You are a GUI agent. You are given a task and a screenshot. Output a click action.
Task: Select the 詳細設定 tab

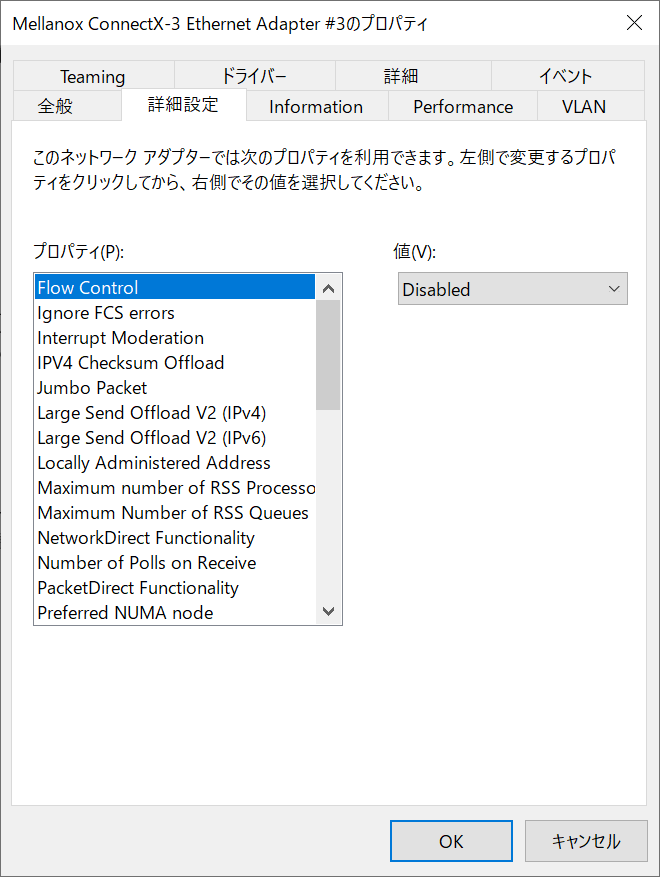[183, 105]
